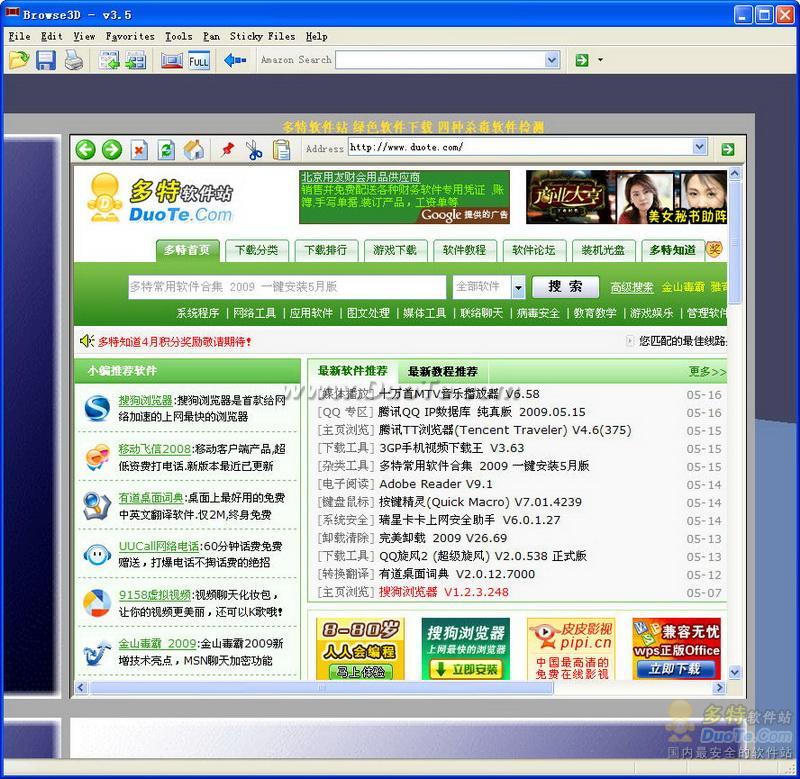
Task: Open the 高级搜索 link
Action: pyautogui.click(x=632, y=288)
